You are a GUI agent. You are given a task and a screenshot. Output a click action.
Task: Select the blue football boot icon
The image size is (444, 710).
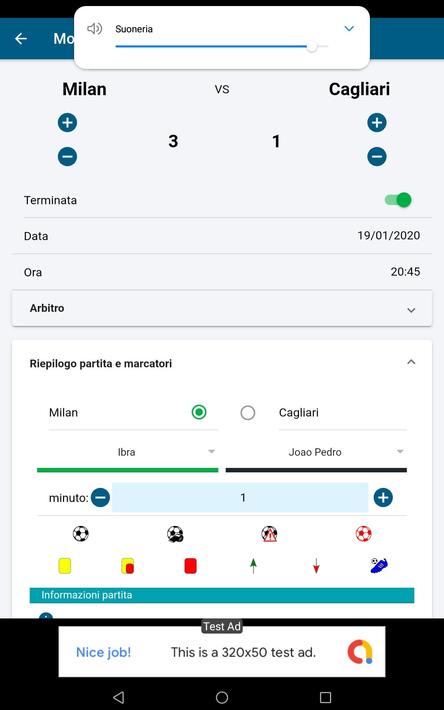click(379, 566)
